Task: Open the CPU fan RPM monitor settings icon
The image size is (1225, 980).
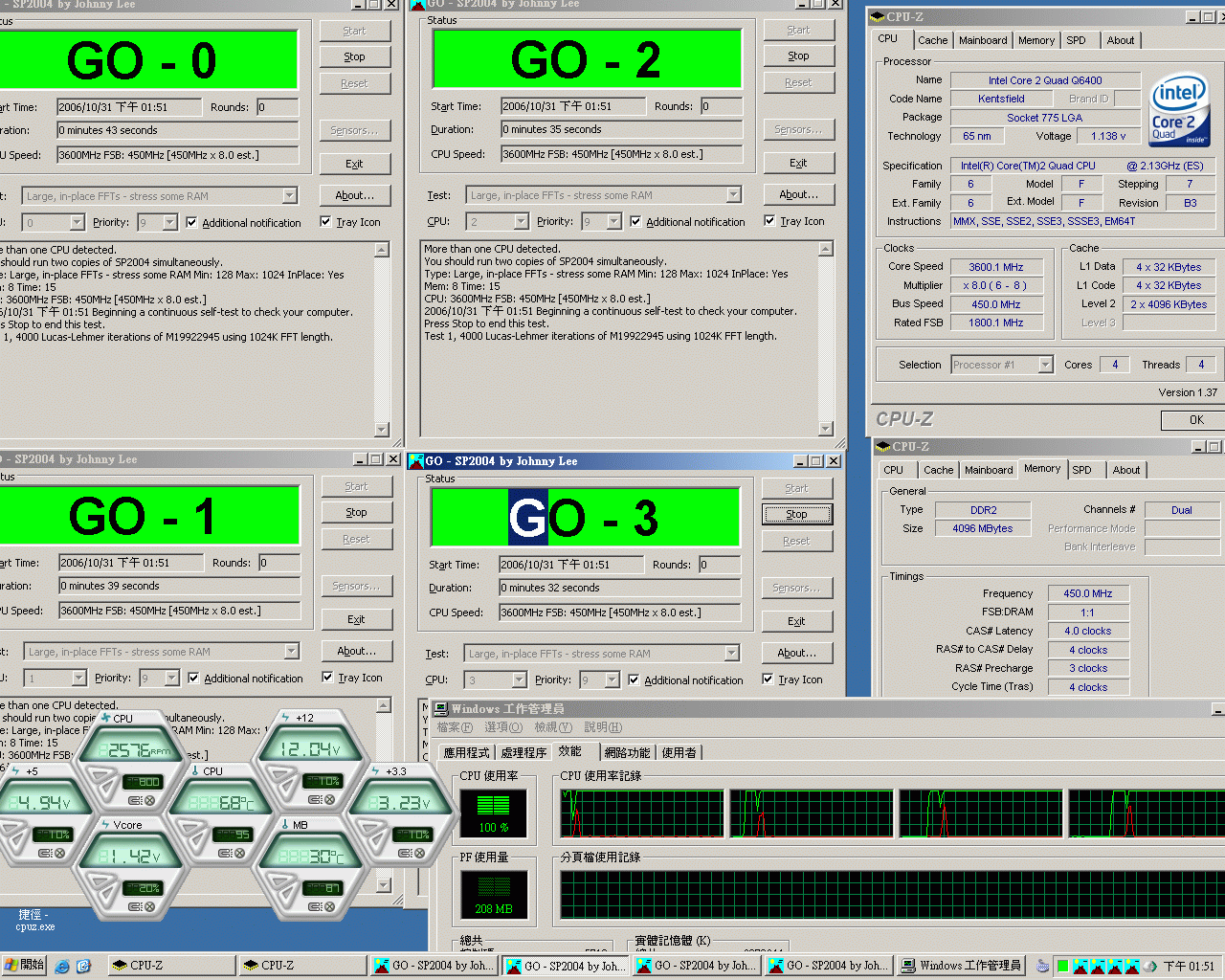Action: click(x=133, y=800)
